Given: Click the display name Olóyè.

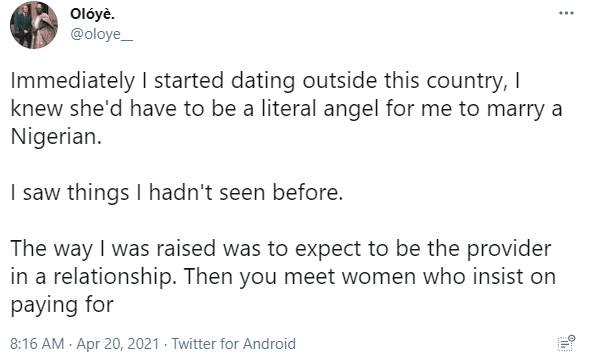Looking at the screenshot, I should pos(92,14).
